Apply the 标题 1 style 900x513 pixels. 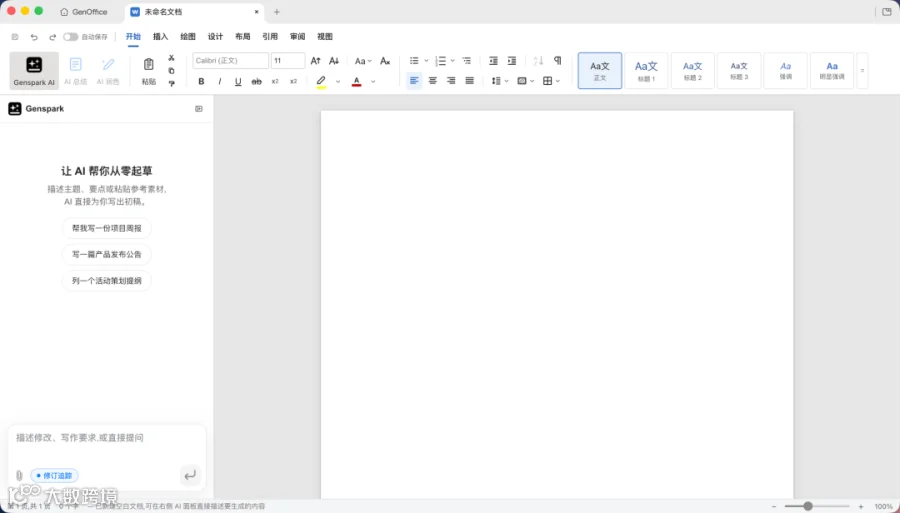click(x=646, y=71)
